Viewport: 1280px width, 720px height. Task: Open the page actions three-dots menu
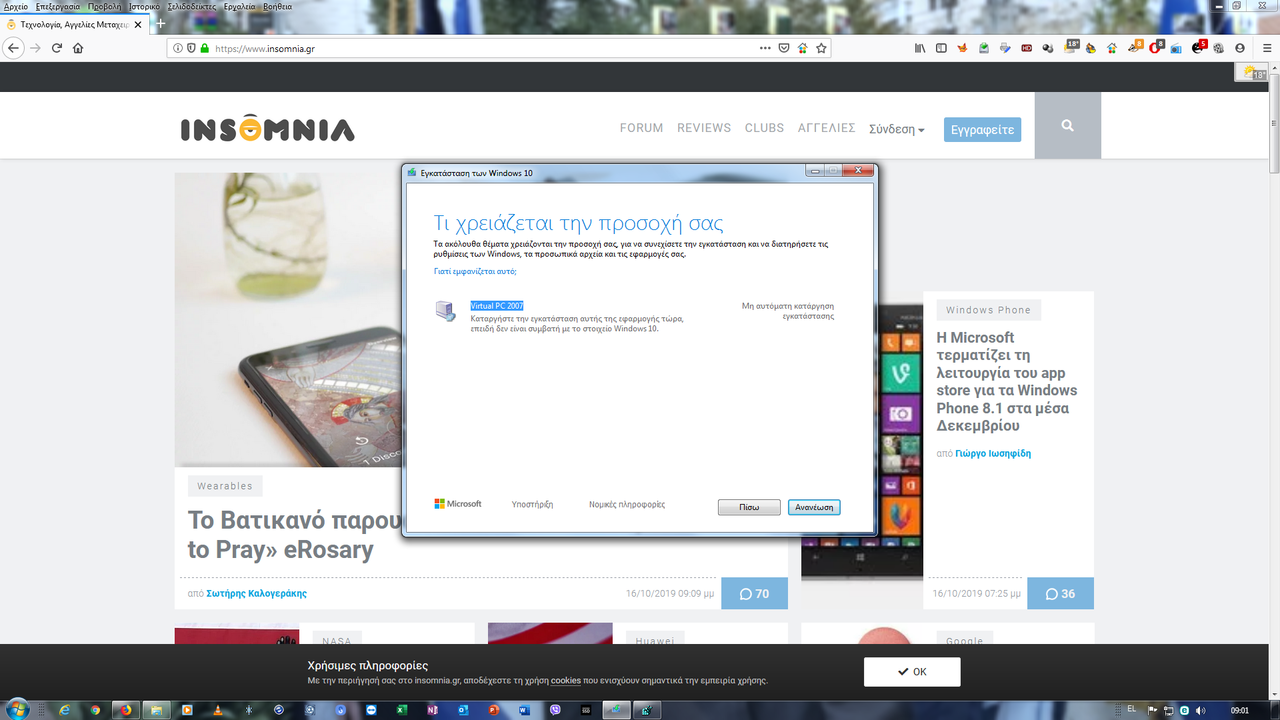click(x=765, y=48)
